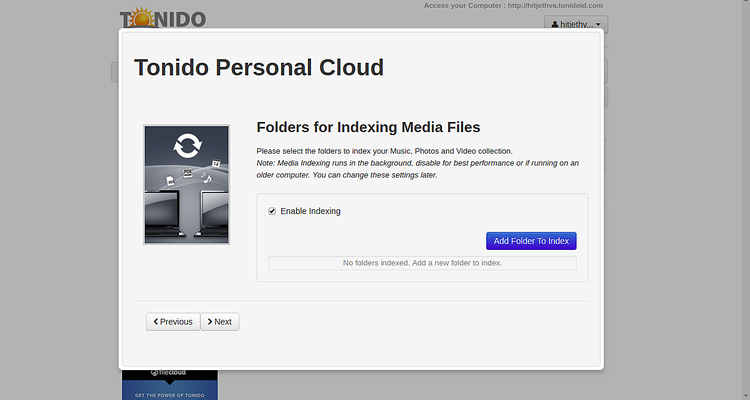Click the user silhouette icon beside hitjethv
Screen dimensions: 750x400
point(552,23)
